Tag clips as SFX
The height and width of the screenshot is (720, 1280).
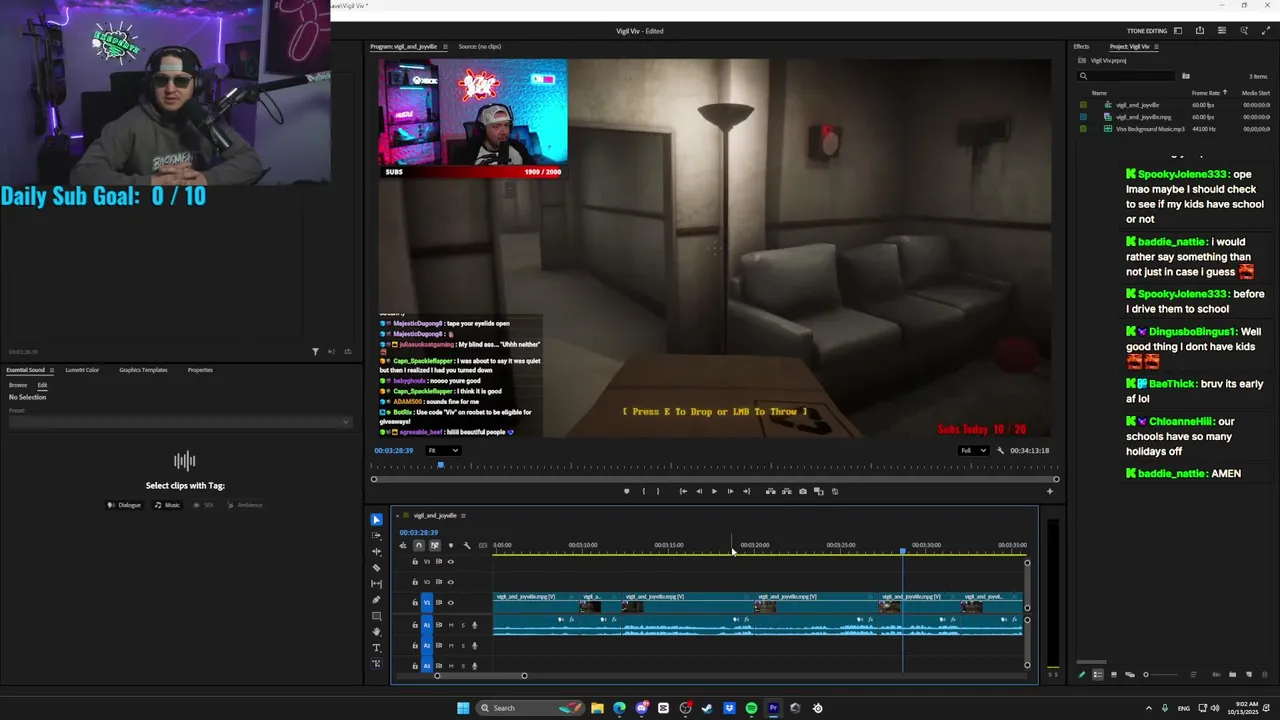point(203,505)
